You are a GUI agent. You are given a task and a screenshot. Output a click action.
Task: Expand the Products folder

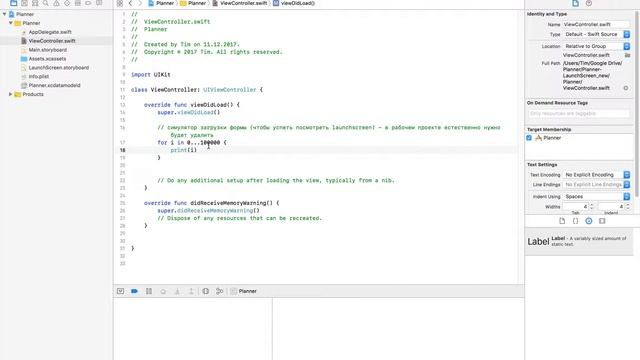click(x=11, y=94)
